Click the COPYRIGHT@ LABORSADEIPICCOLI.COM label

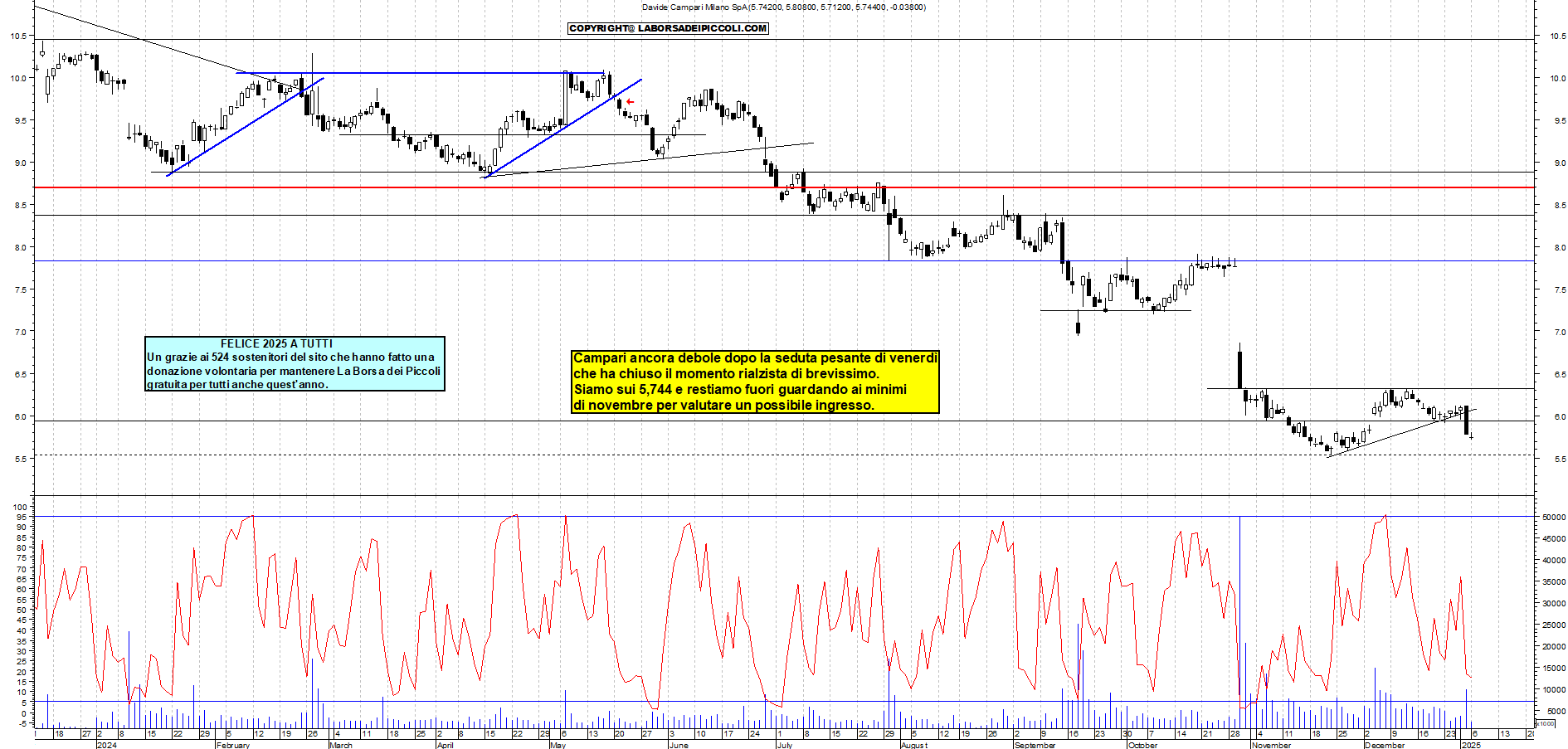(x=668, y=28)
